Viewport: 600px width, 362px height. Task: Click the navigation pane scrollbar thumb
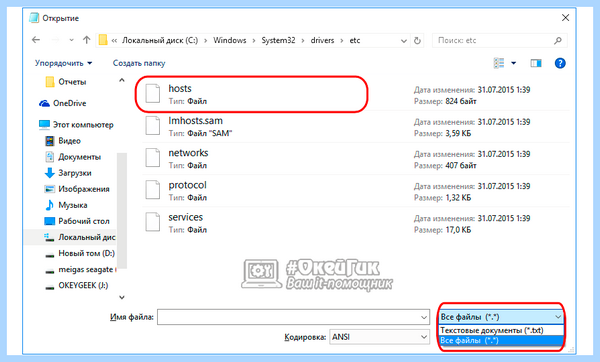point(122,210)
